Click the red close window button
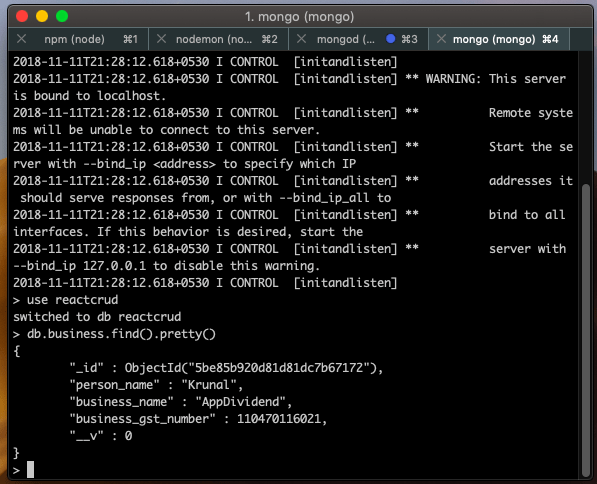The height and width of the screenshot is (484, 597). (22, 16)
